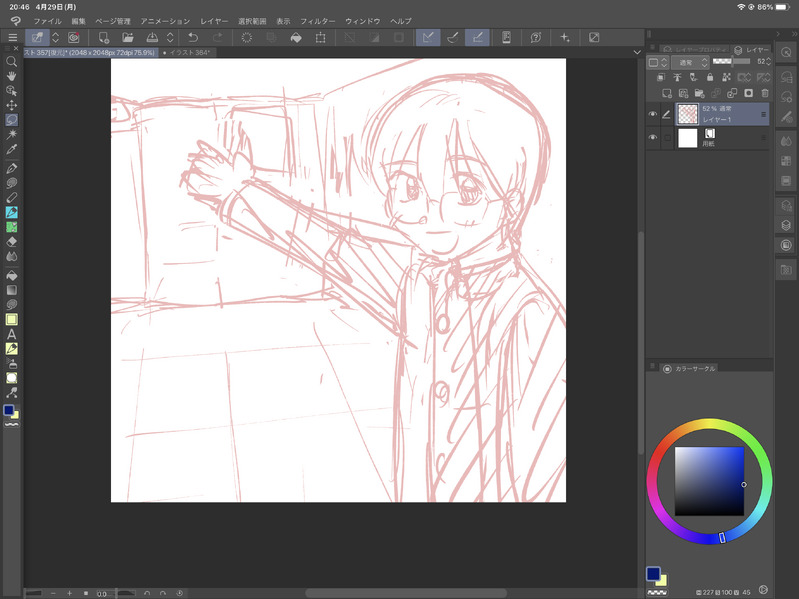Click the reset rotation button in bottom bar
The width and height of the screenshot is (799, 599).
(179, 593)
